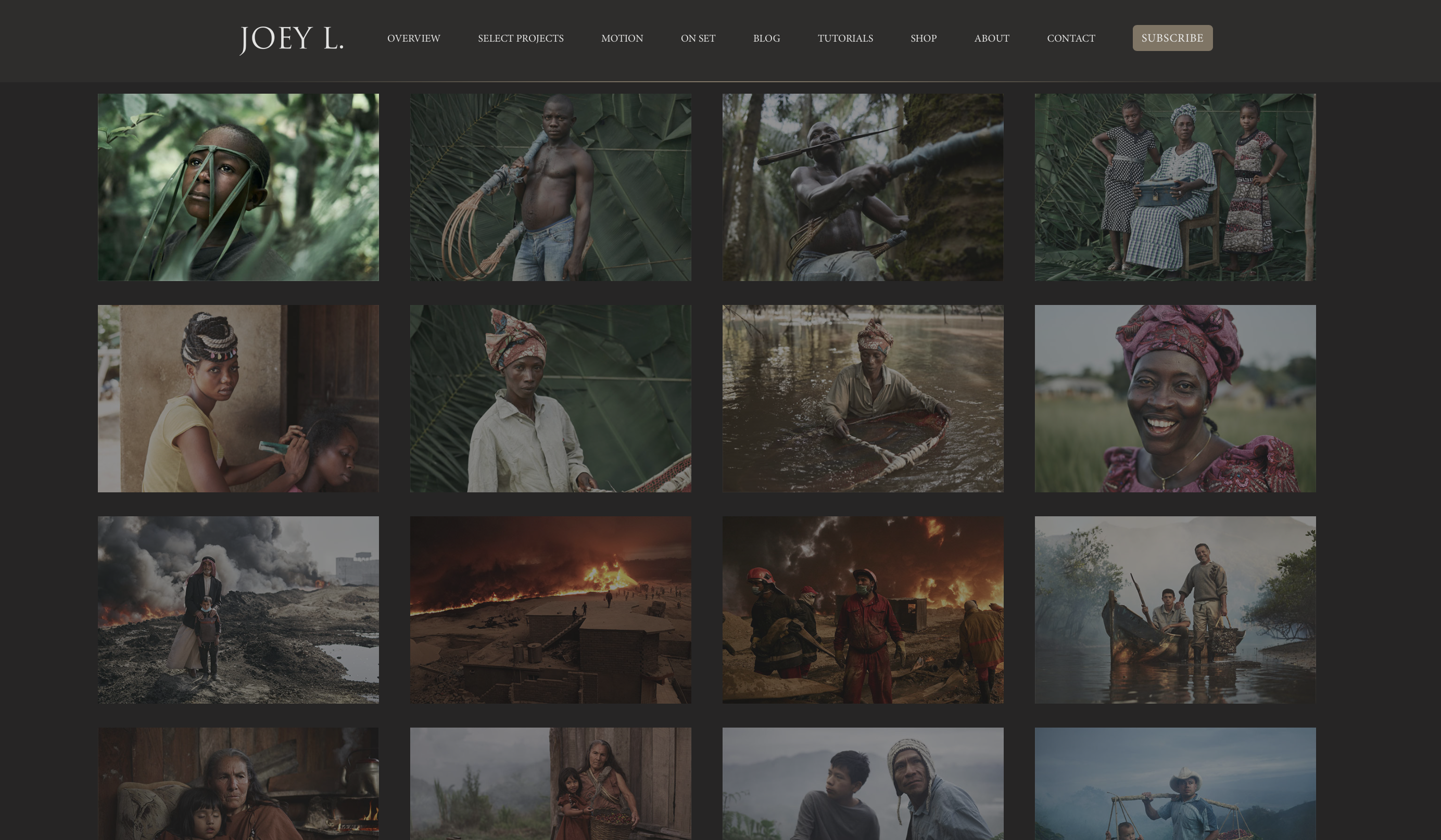Open photo of men beside canoe
Screen dimensions: 1441x840
coord(1174,609)
